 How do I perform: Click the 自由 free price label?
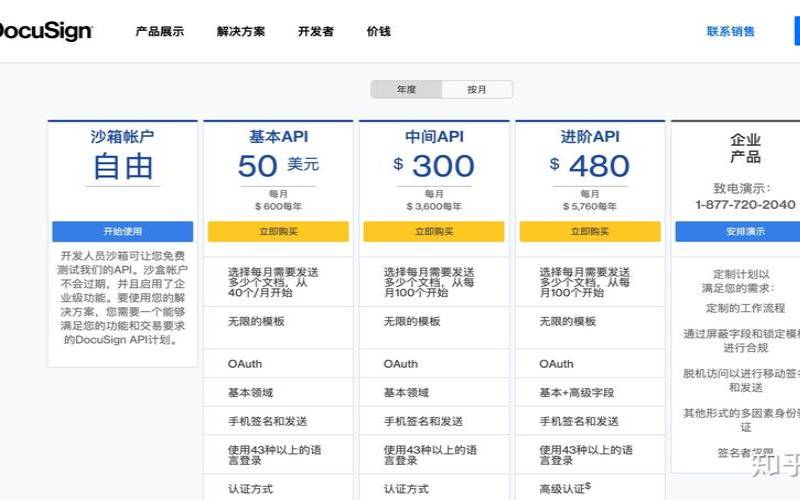(123, 166)
